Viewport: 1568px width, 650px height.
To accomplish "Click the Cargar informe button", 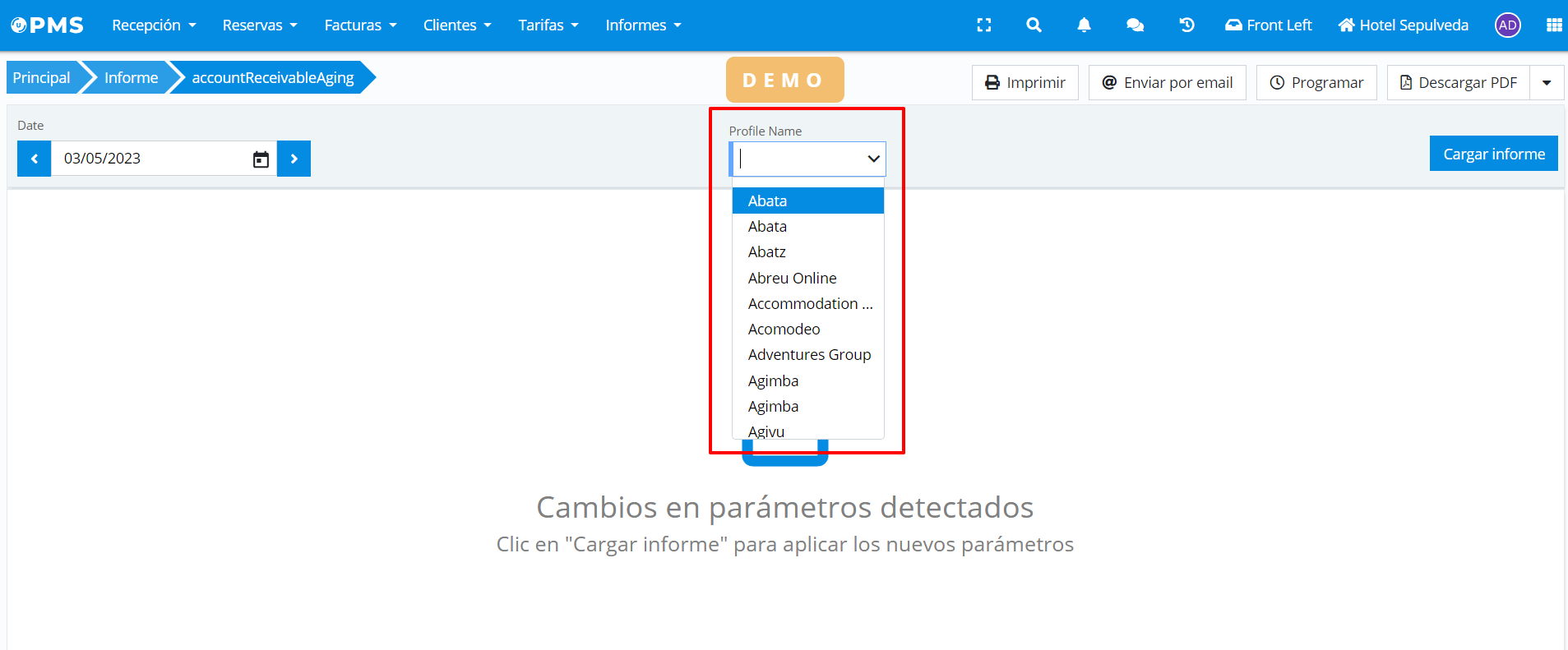I will tap(1493, 154).
